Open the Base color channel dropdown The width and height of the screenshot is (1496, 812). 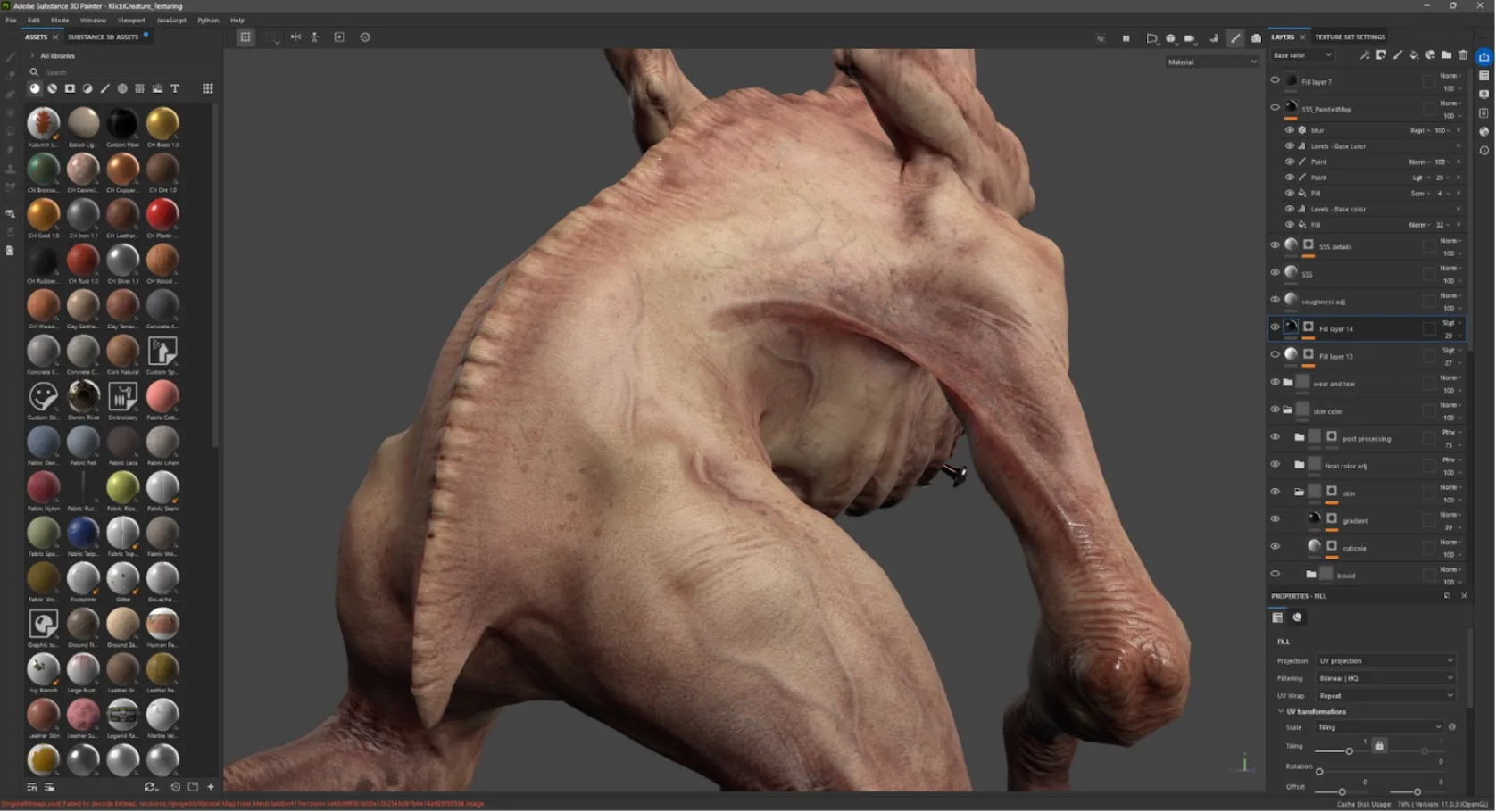point(1302,55)
